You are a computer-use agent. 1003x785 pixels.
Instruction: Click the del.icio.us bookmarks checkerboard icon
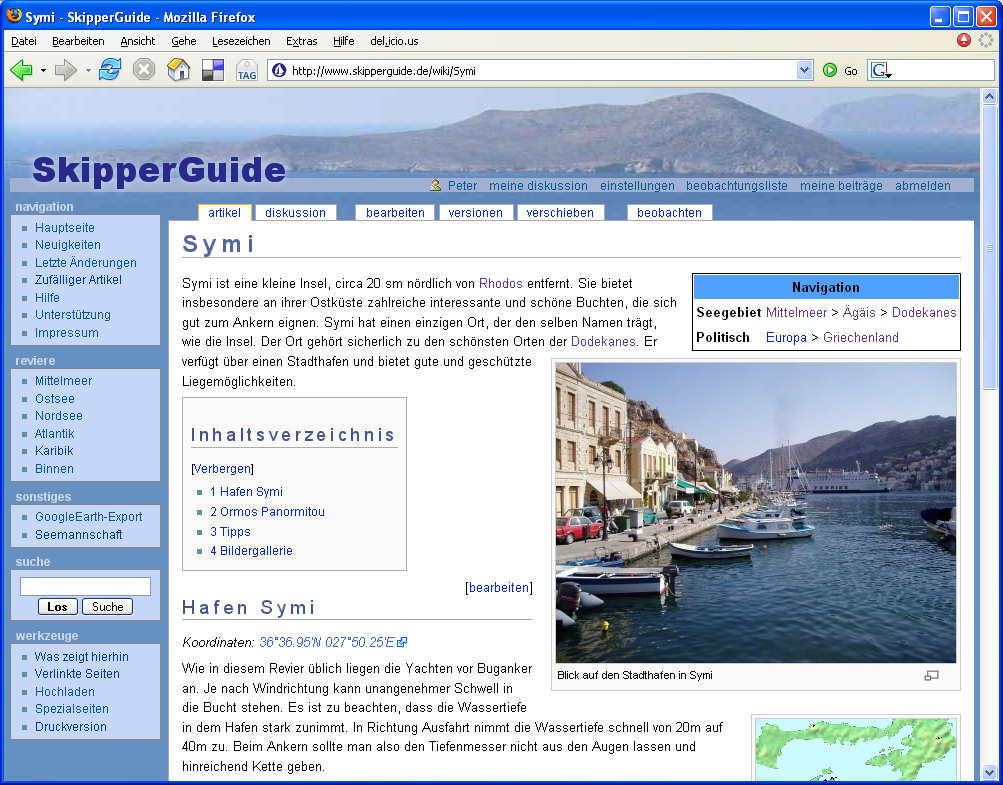click(x=212, y=70)
